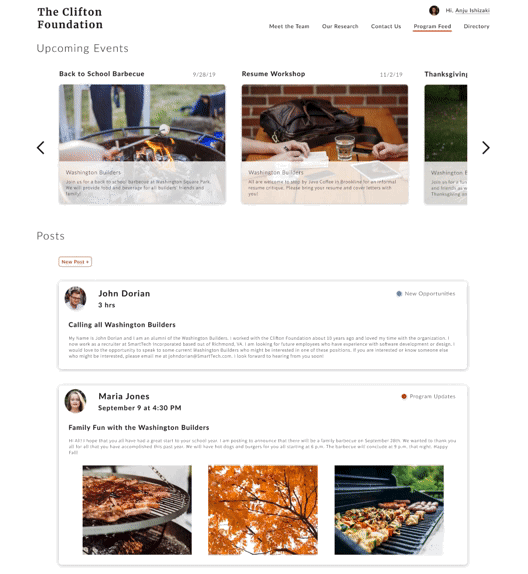Click Maria Jones's profile picture
The height and width of the screenshot is (574, 528).
75,401
